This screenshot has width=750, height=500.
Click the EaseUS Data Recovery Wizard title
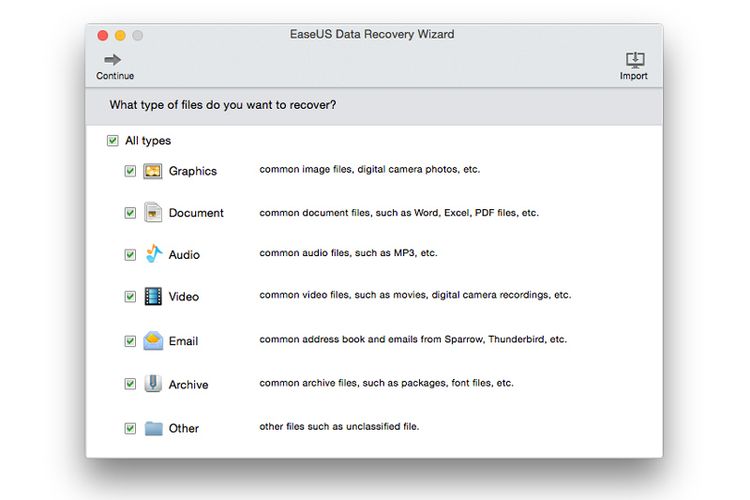(372, 34)
